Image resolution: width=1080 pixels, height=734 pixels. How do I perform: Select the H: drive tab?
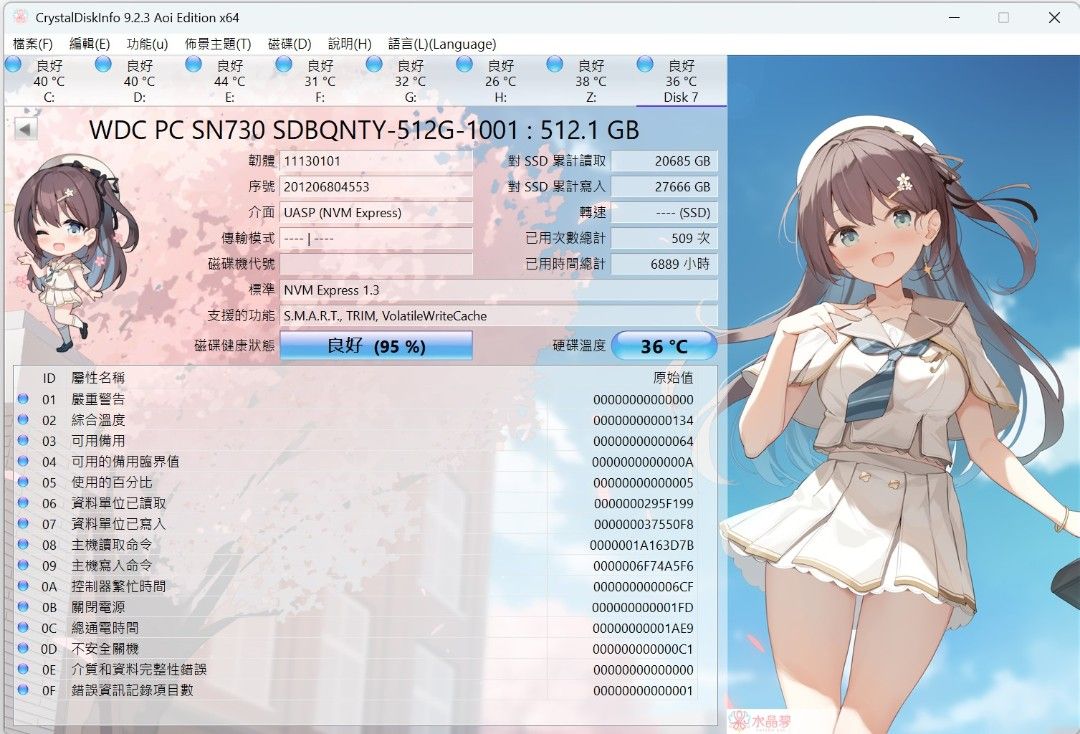[500, 81]
